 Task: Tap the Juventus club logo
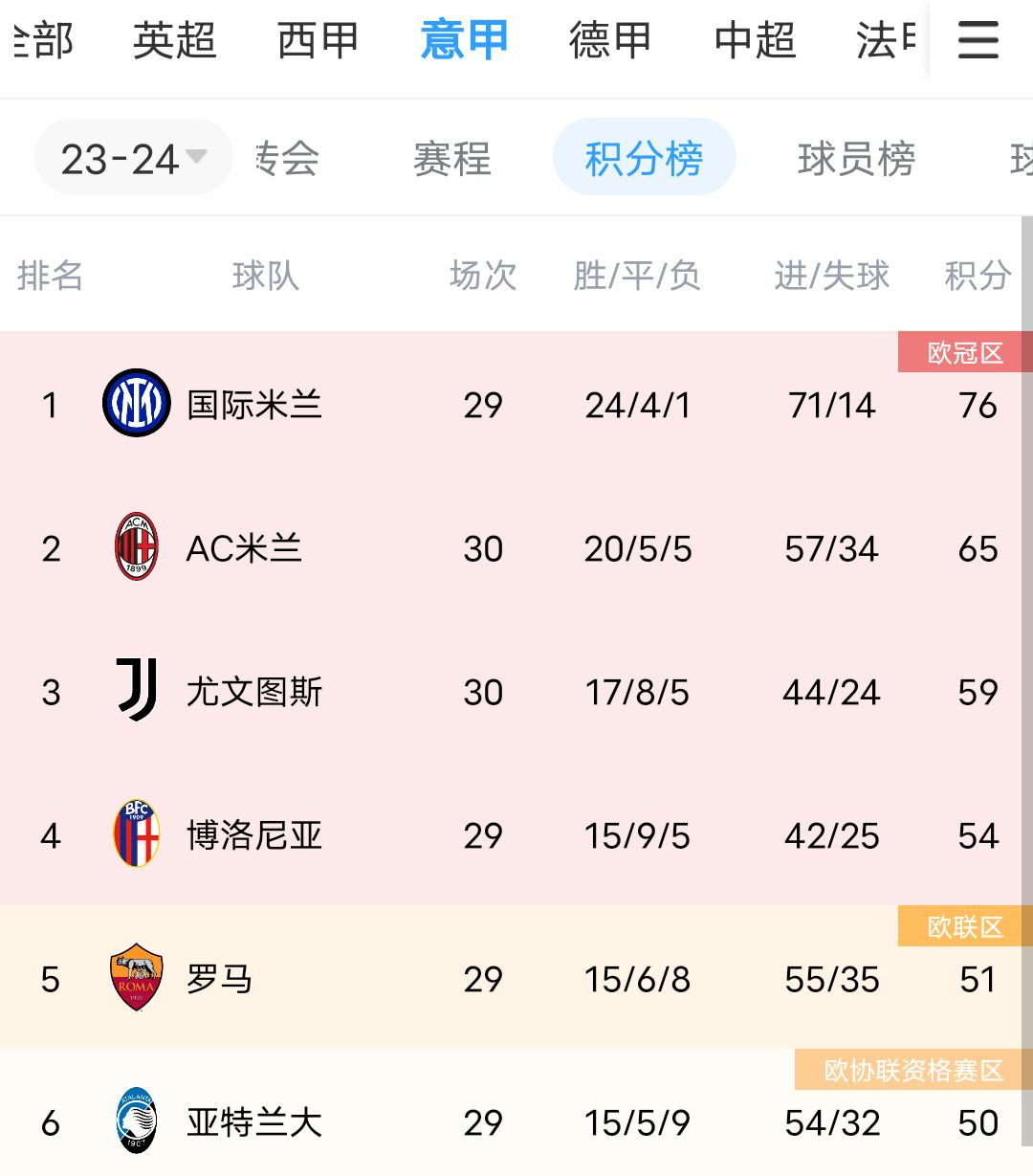(136, 690)
